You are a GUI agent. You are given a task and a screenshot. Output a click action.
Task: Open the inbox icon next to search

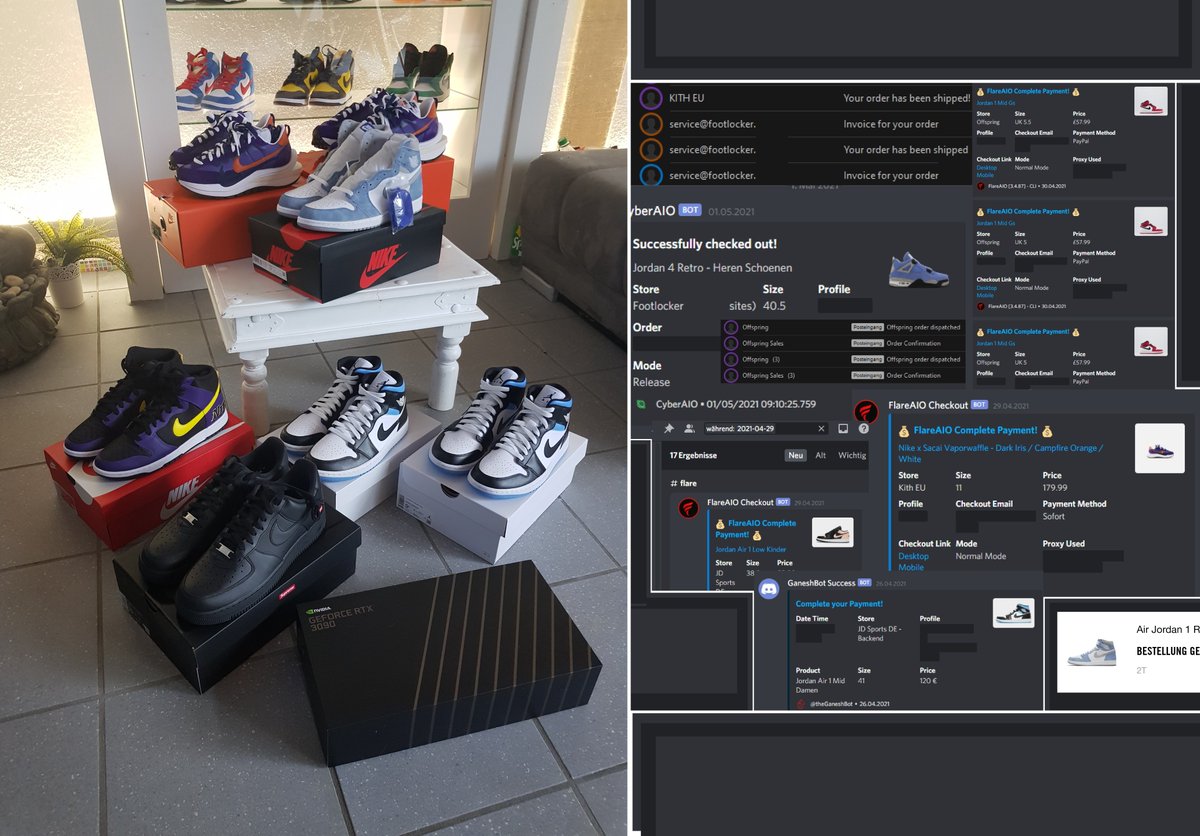843,428
